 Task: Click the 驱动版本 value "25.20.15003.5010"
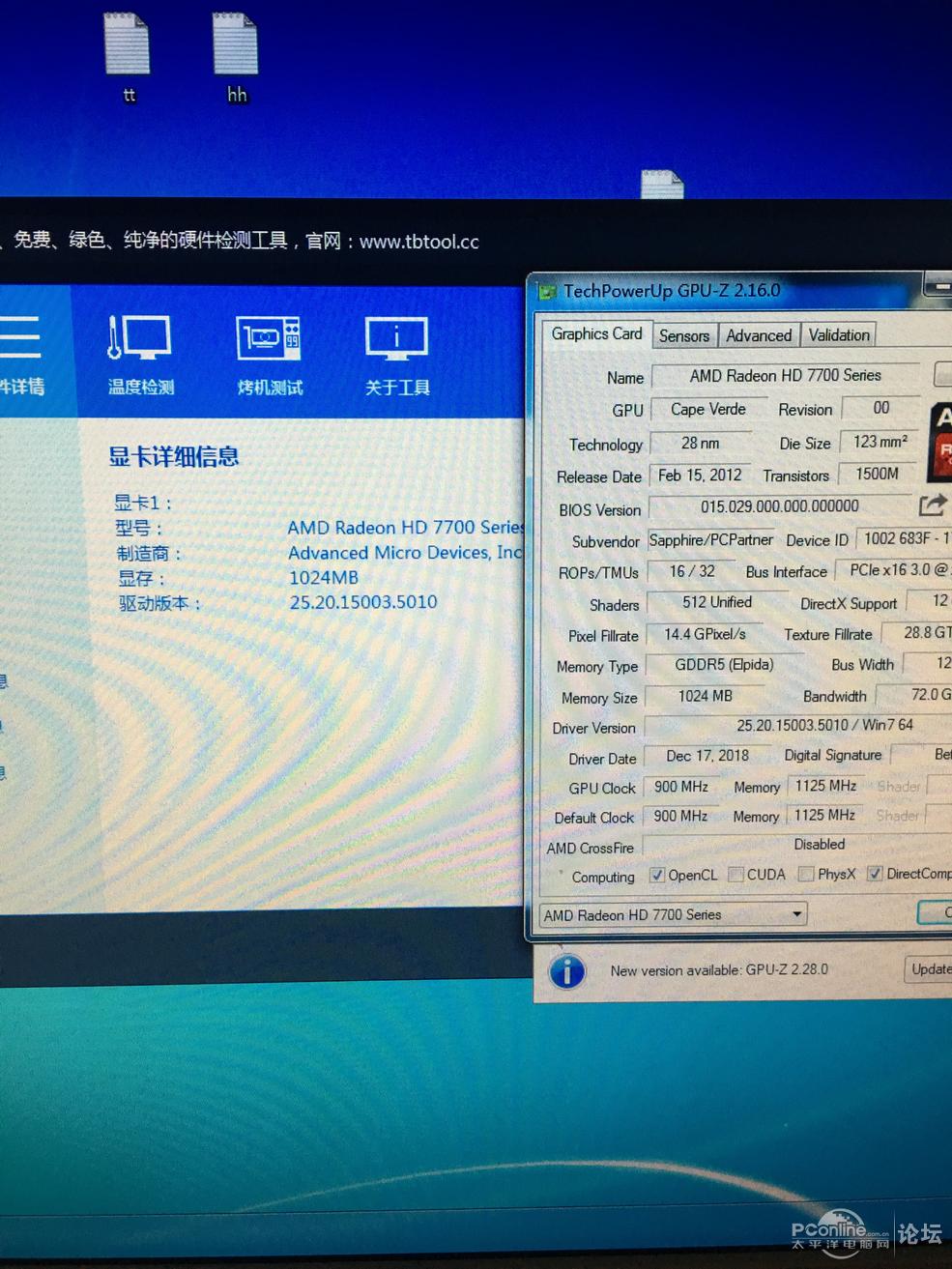tap(363, 602)
